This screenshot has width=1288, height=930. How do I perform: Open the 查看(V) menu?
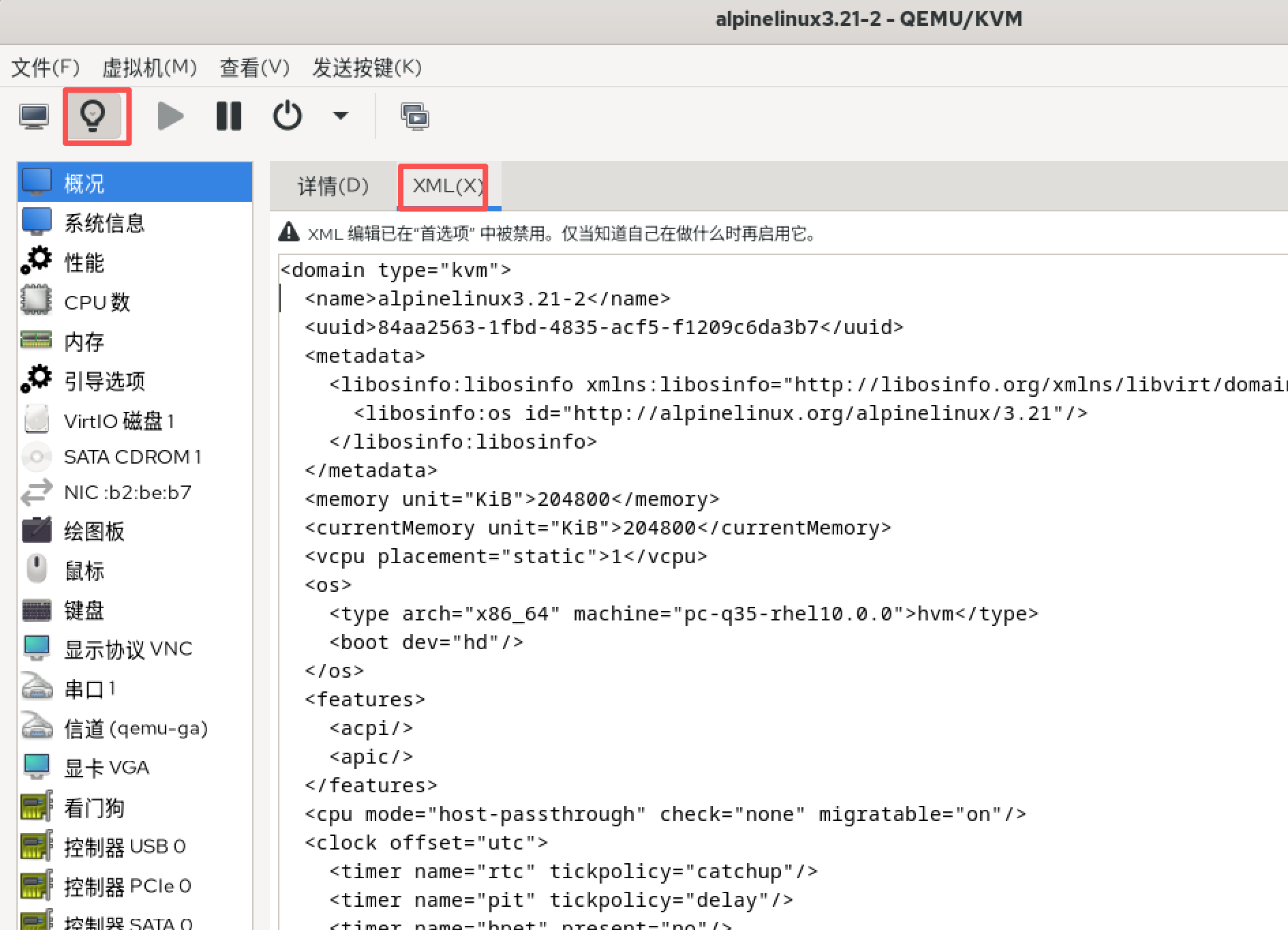coord(254,67)
